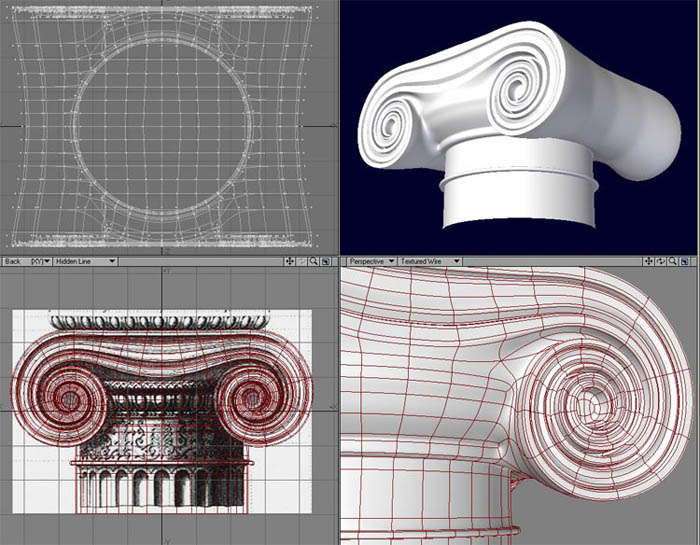Click the volute eye in the textured wire view
The height and width of the screenshot is (545, 700).
(x=590, y=404)
